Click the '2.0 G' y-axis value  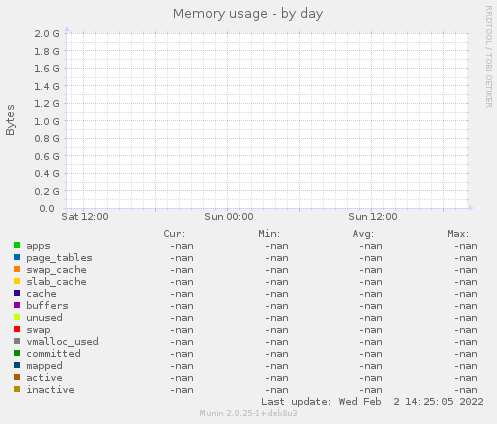click(47, 33)
